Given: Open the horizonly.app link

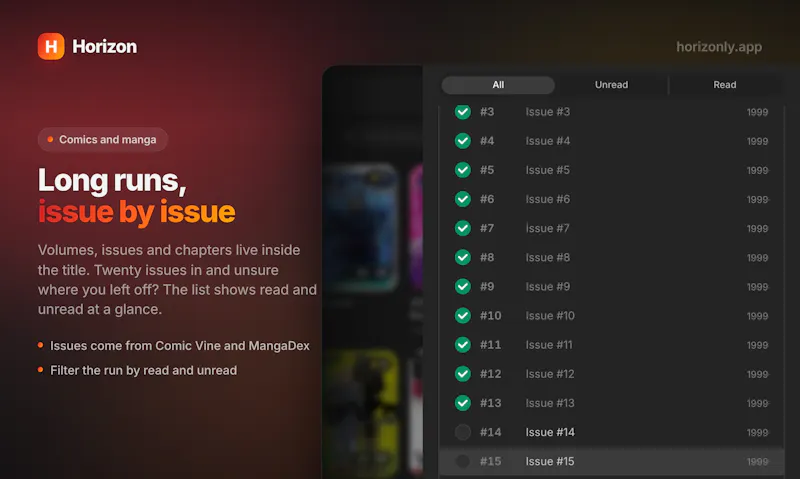Looking at the screenshot, I should (x=719, y=47).
